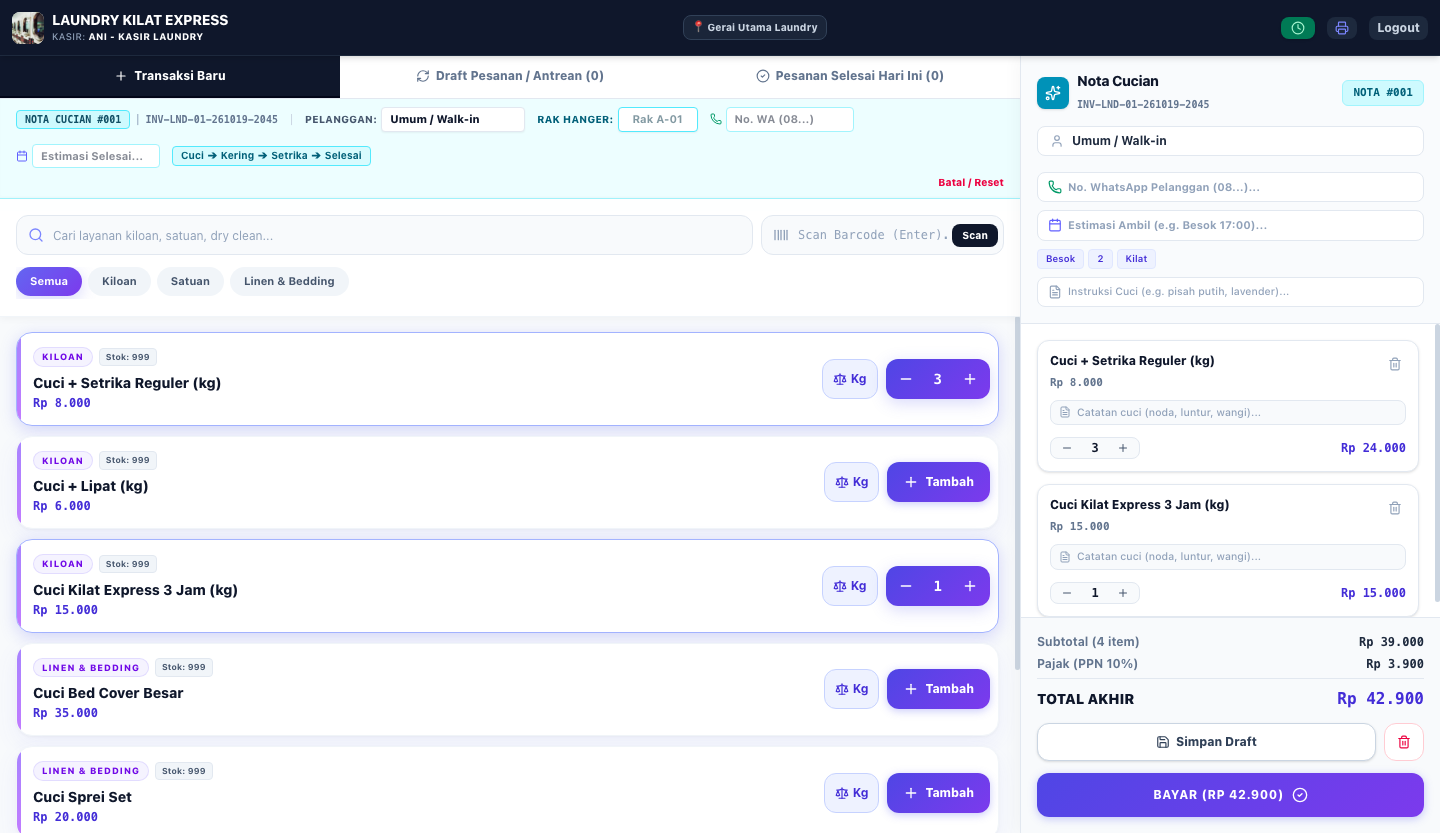The image size is (1440, 833).
Task: Click the red clear-cart trash button
Action: (x=1404, y=742)
